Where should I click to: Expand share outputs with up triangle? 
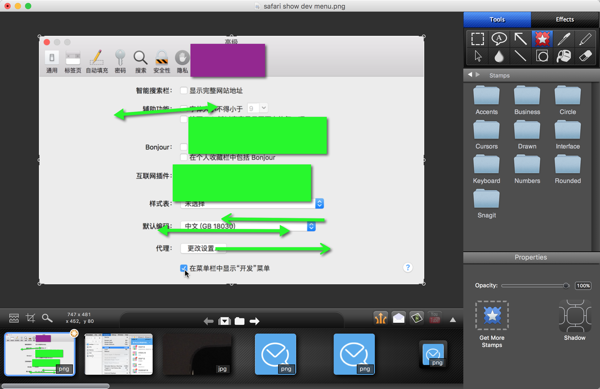(x=453, y=320)
